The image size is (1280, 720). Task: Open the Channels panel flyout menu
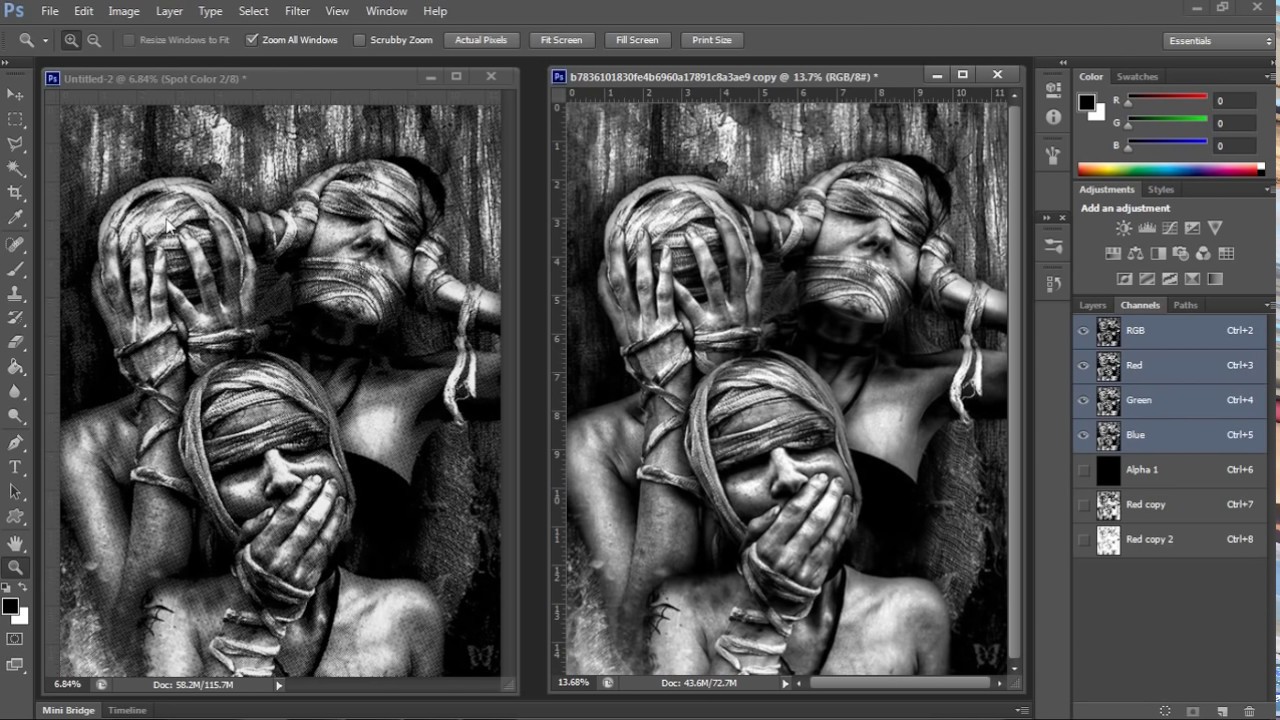point(1269,305)
